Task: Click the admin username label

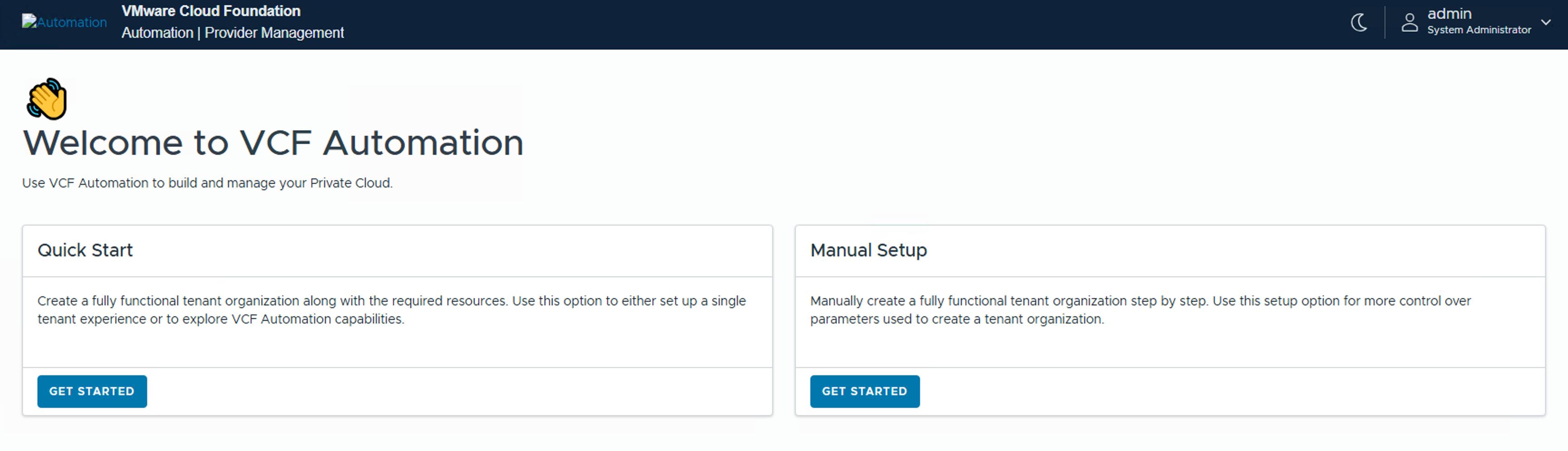Action: click(1449, 14)
